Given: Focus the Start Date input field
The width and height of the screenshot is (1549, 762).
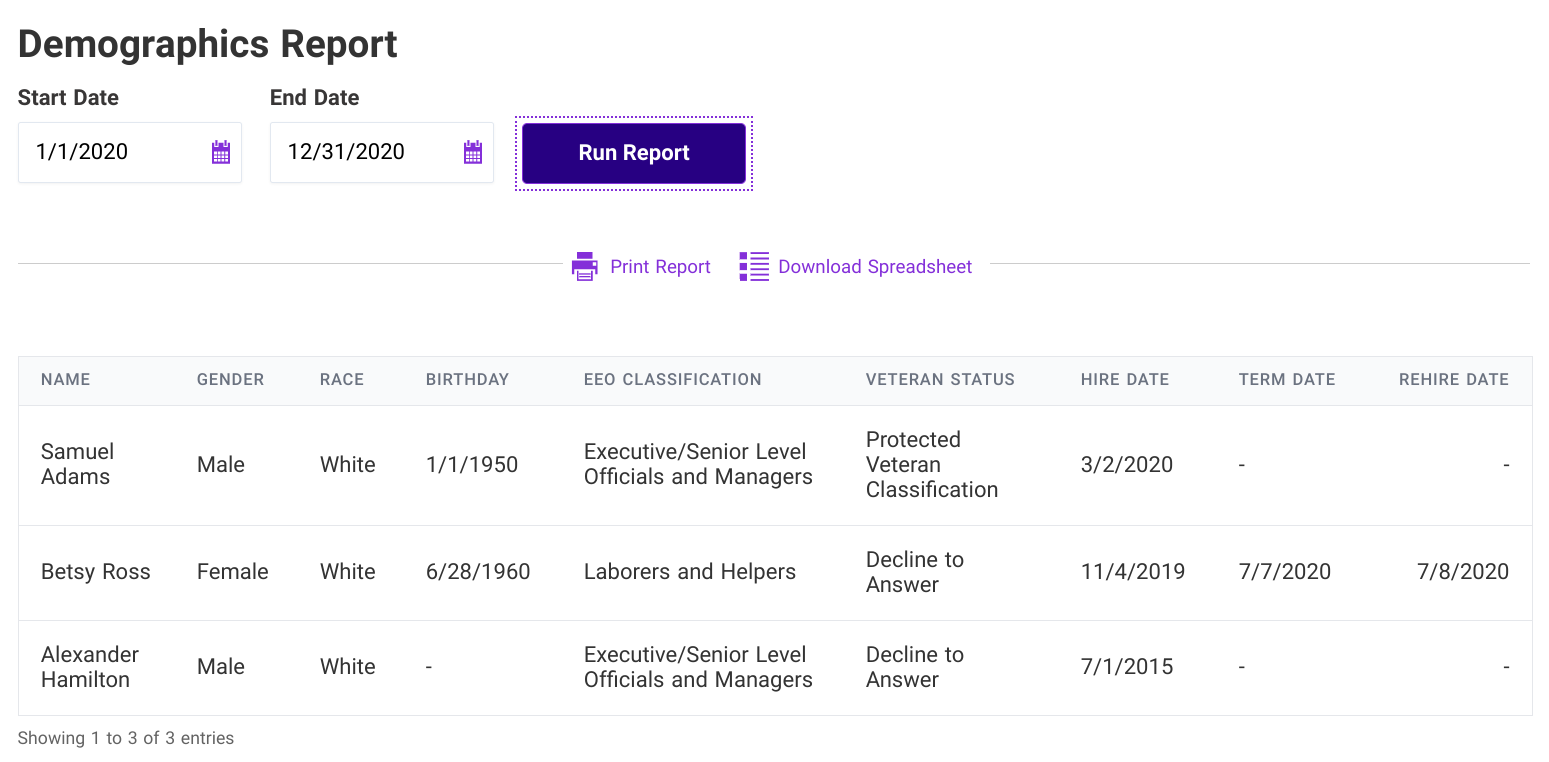Looking at the screenshot, I should tap(130, 152).
